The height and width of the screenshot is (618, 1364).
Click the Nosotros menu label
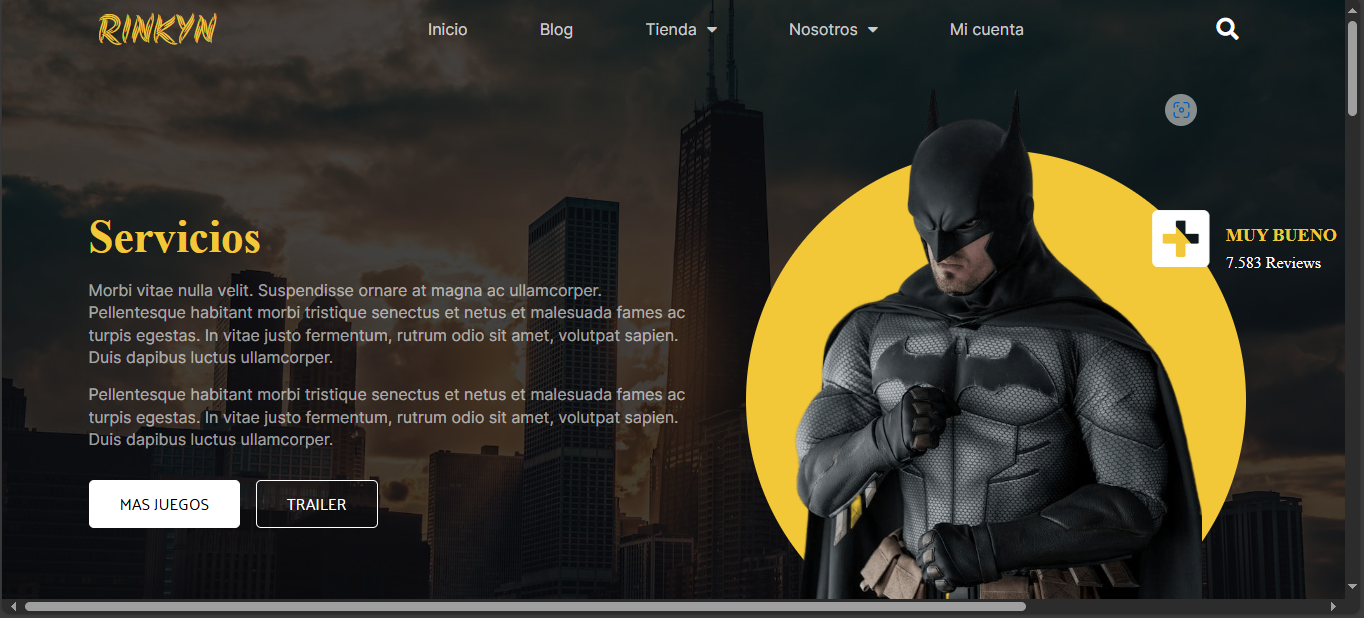point(823,30)
